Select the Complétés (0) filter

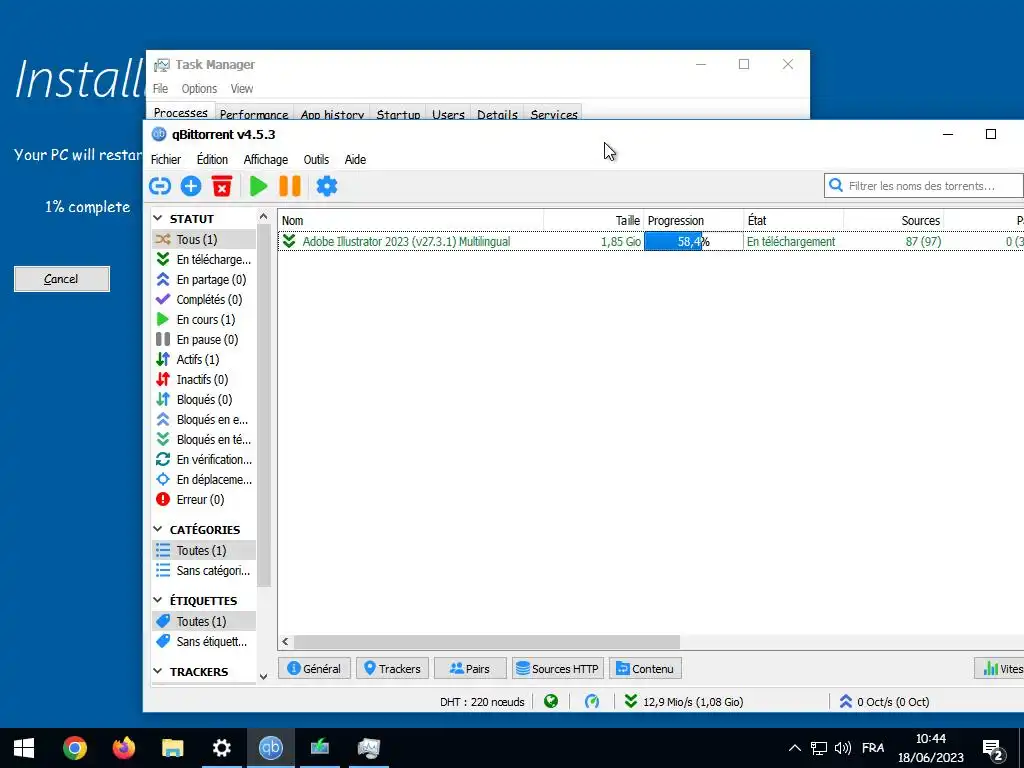tap(204, 300)
